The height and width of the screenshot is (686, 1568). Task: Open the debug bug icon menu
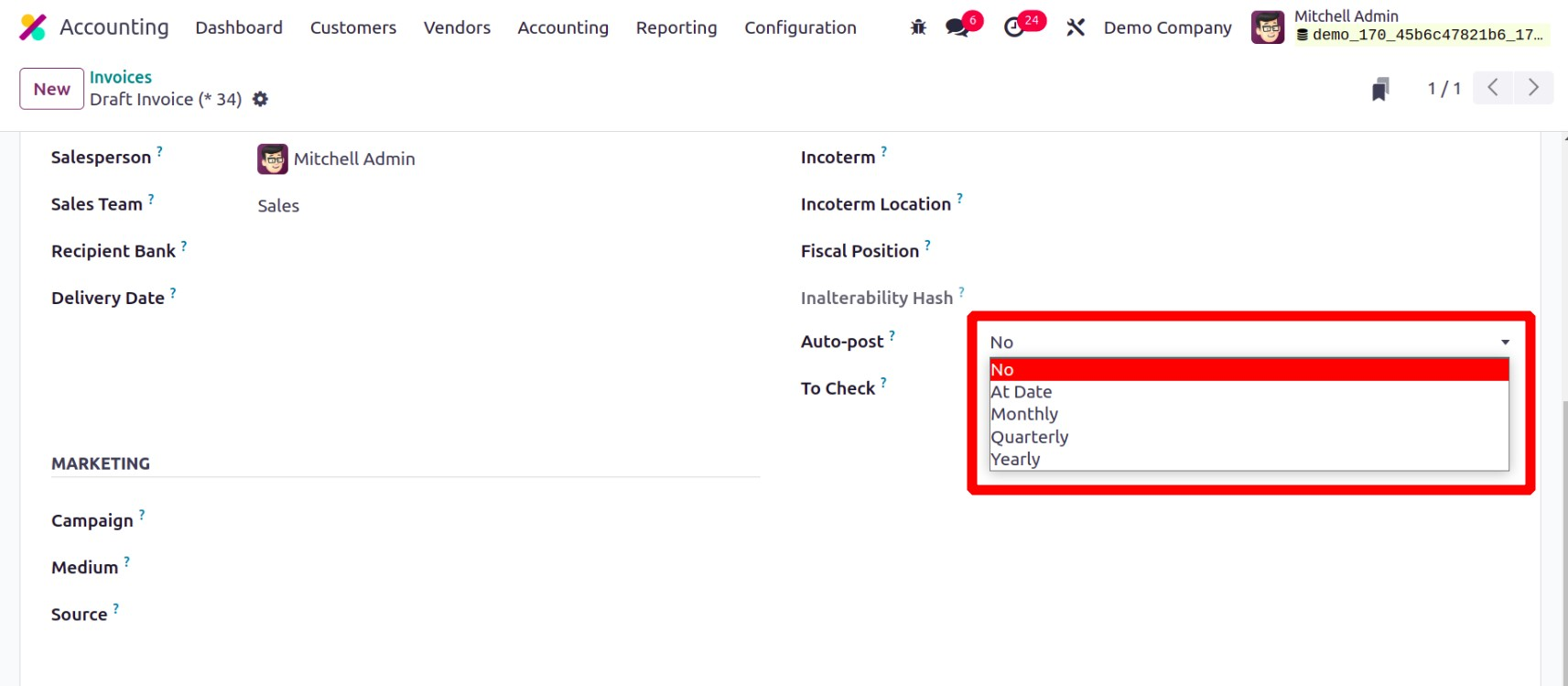[918, 27]
